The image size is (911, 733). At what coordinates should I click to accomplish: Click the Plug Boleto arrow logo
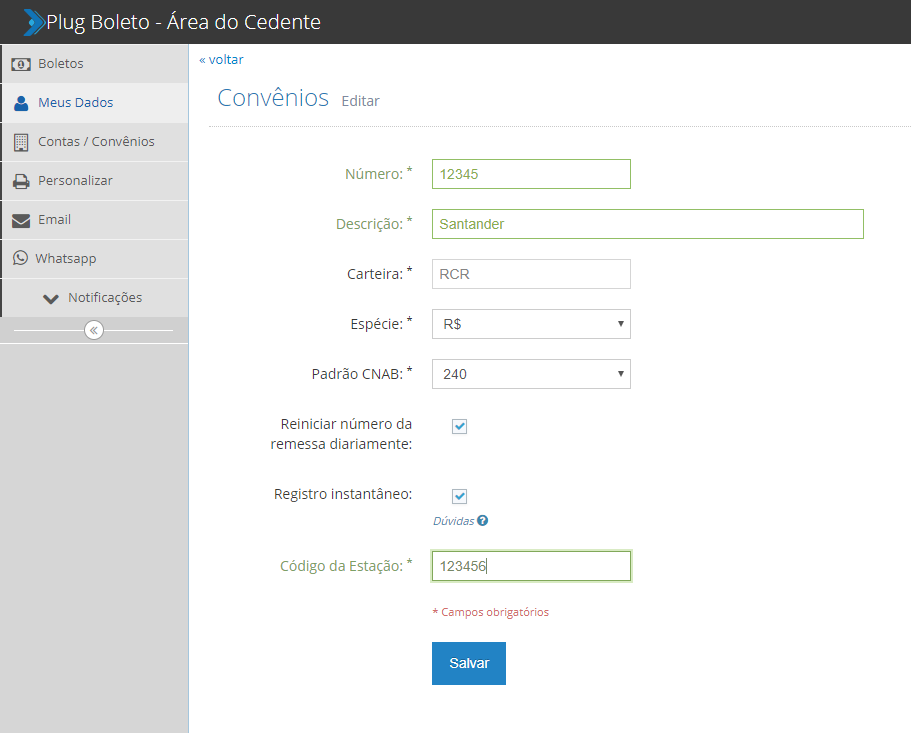(34, 23)
